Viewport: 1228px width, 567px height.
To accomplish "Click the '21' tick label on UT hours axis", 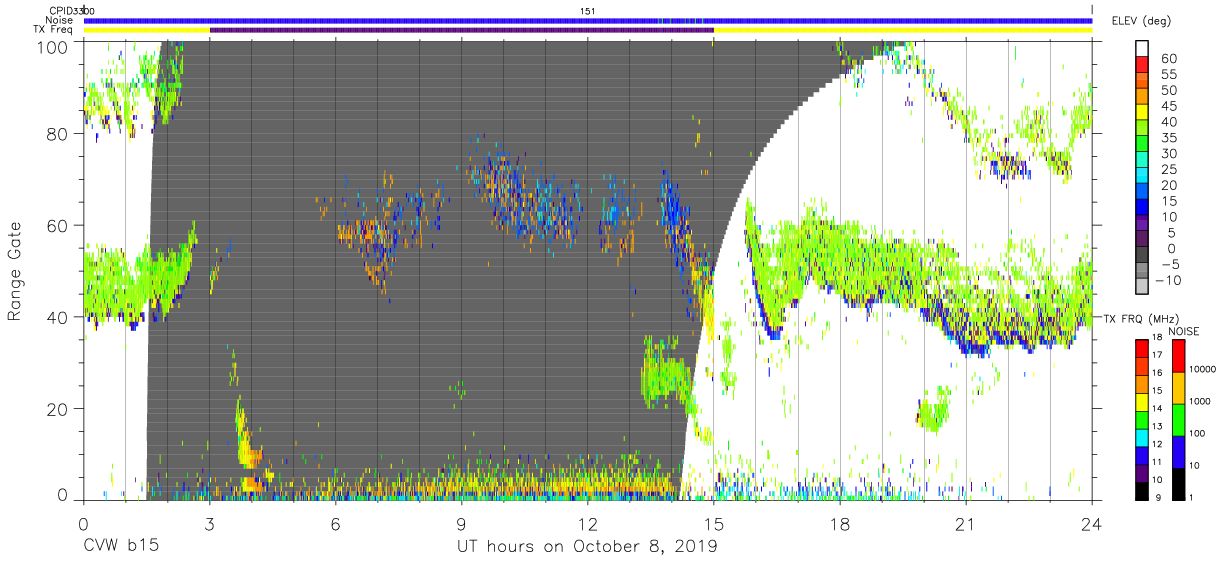I will pos(966,524).
